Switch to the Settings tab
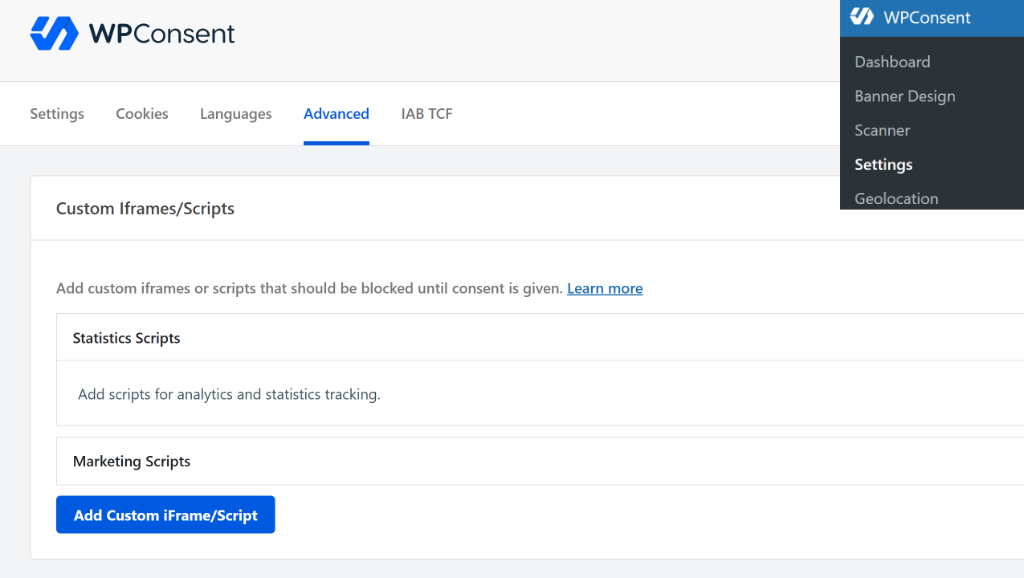Viewport: 1024px width, 578px height. (x=56, y=113)
